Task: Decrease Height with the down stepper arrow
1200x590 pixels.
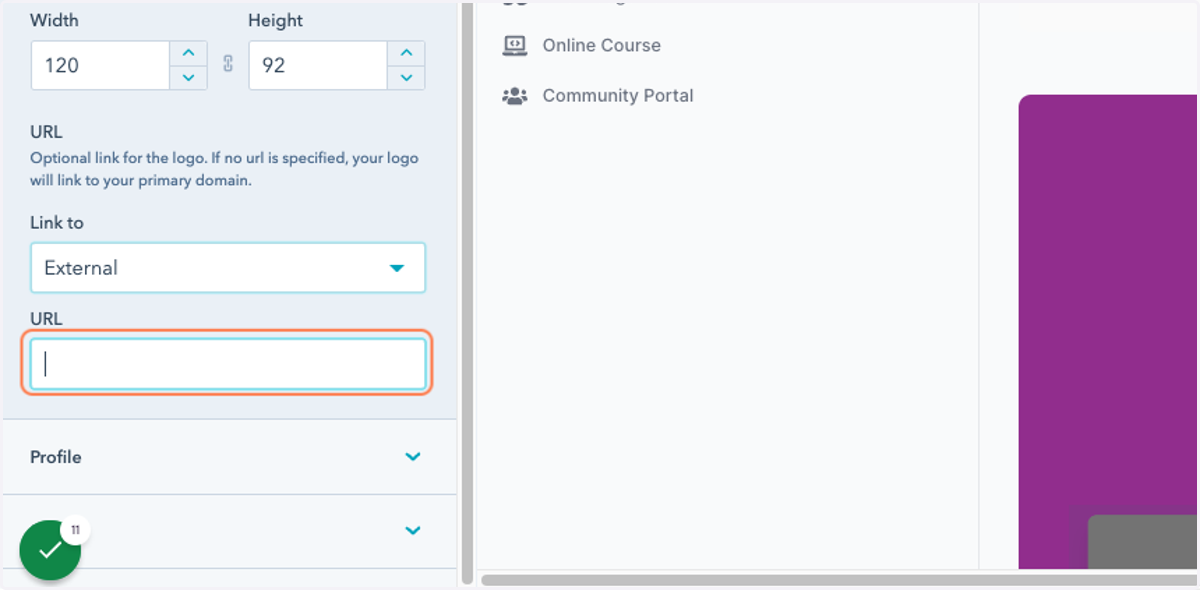Action: point(406,77)
